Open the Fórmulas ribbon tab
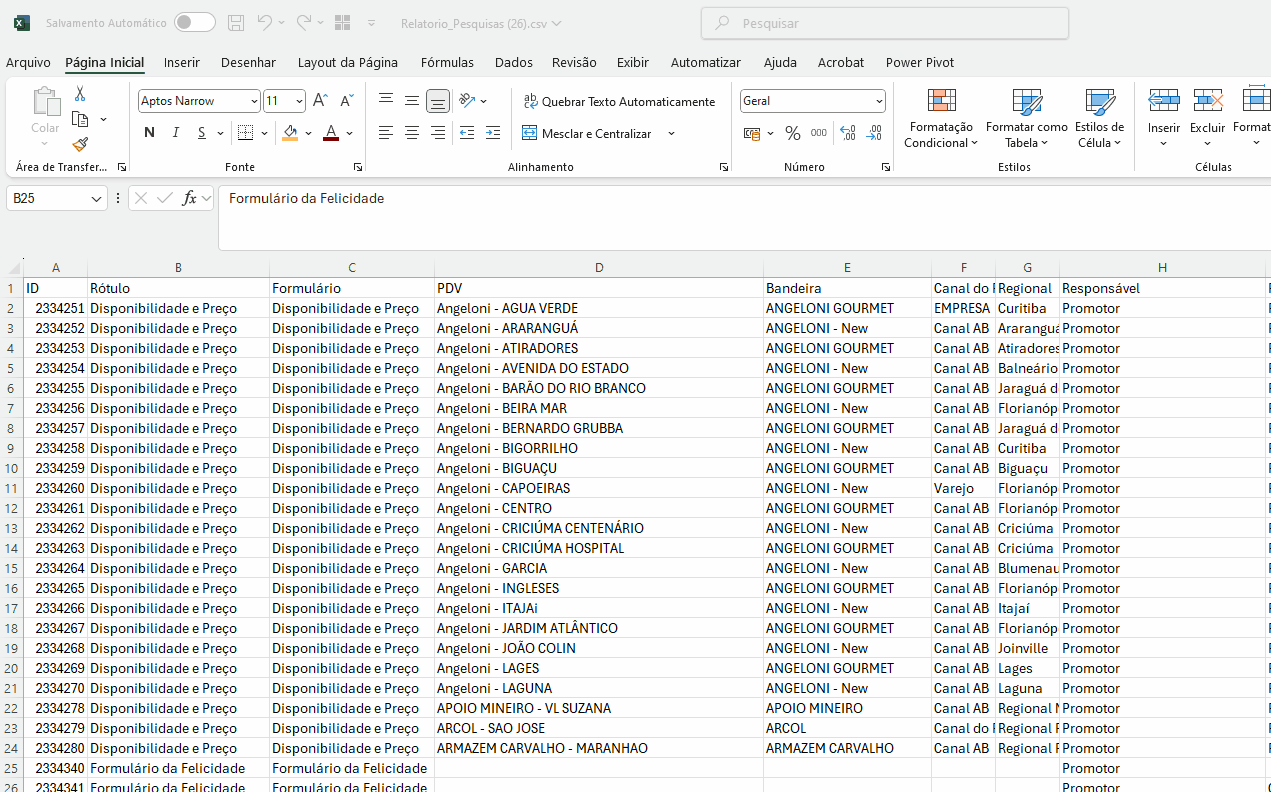The image size is (1271, 792). click(x=447, y=62)
